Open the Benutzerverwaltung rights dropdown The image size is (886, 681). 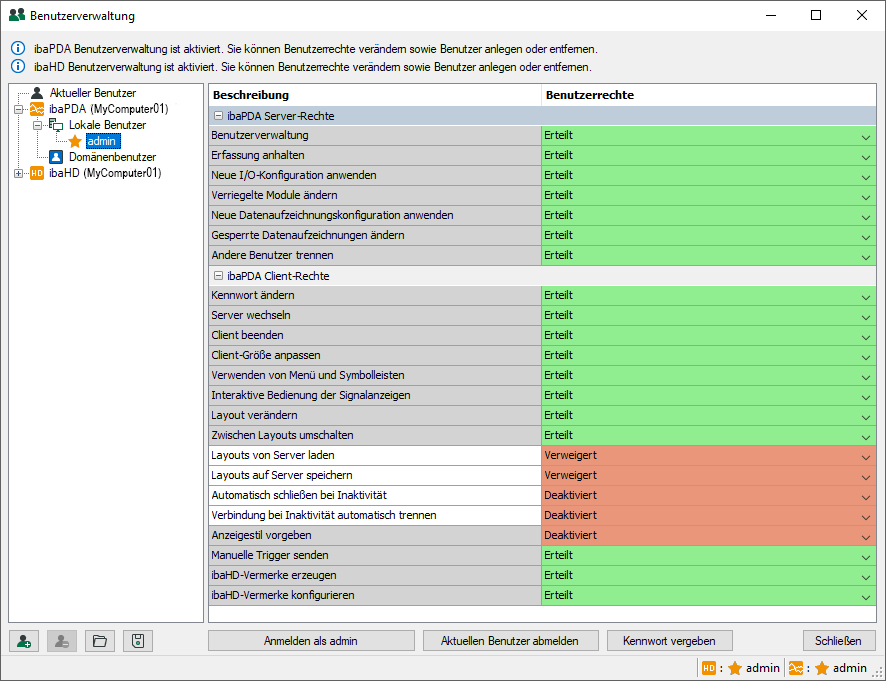(865, 136)
